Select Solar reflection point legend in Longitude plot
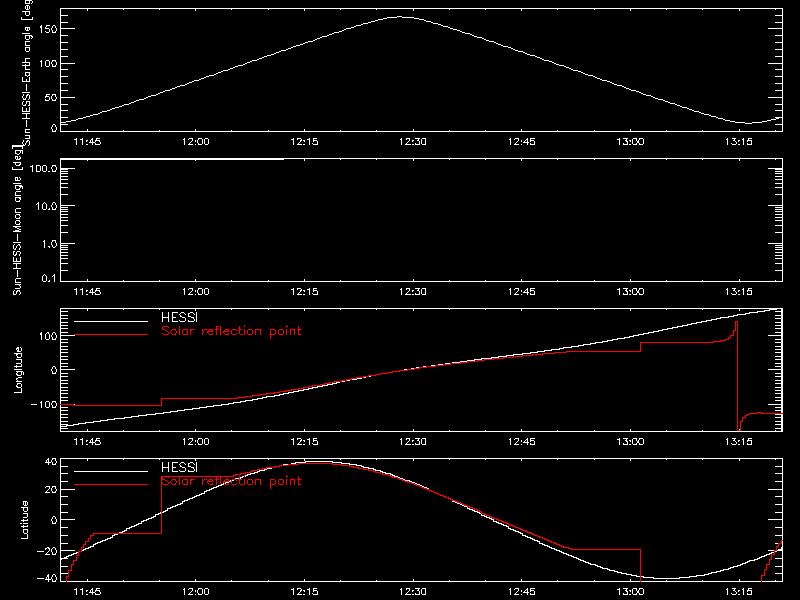The width and height of the screenshot is (800, 600). (x=231, y=331)
